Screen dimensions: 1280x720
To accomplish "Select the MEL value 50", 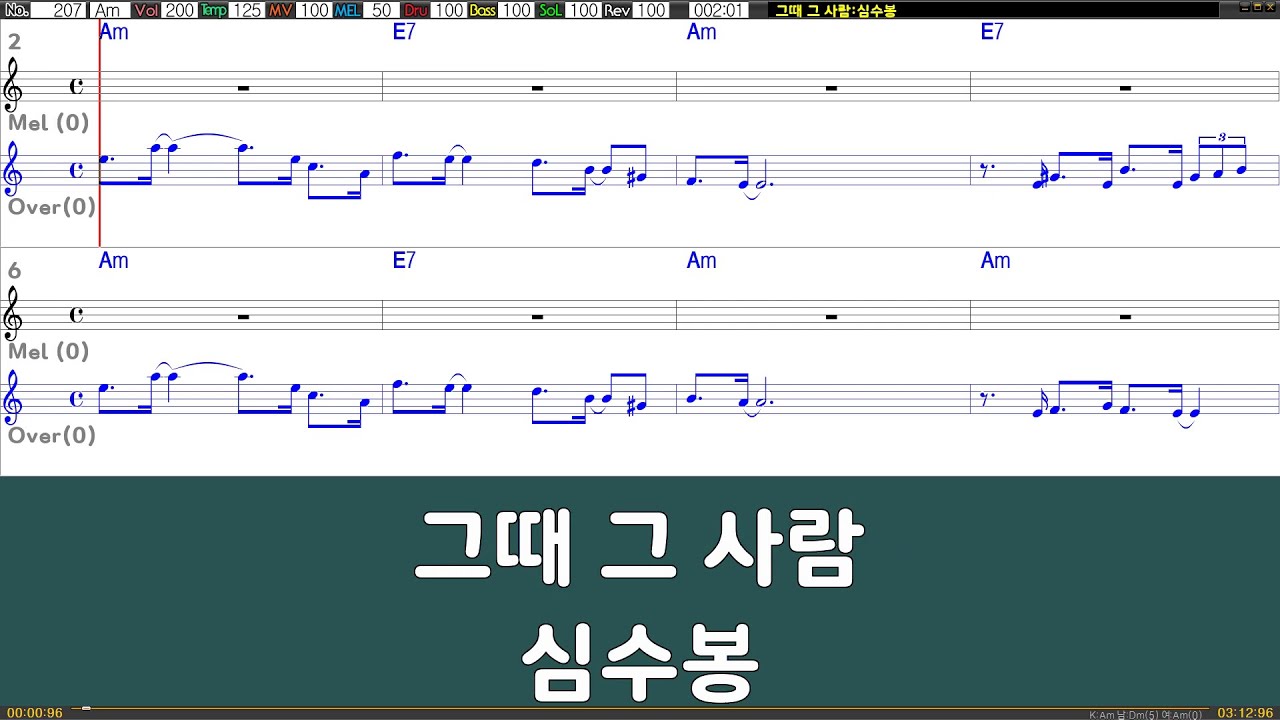I will point(381,10).
